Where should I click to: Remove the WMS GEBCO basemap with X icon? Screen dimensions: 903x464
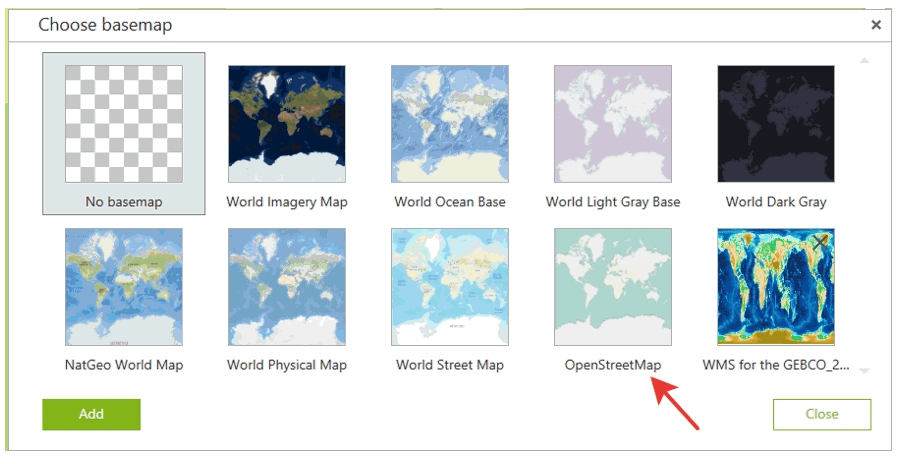tap(821, 242)
